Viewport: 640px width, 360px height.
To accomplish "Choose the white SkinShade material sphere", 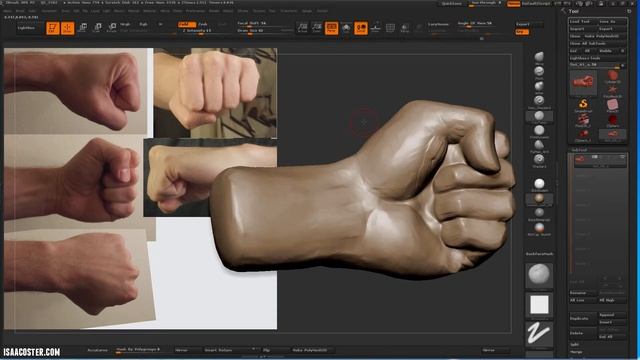I will pos(539,184).
